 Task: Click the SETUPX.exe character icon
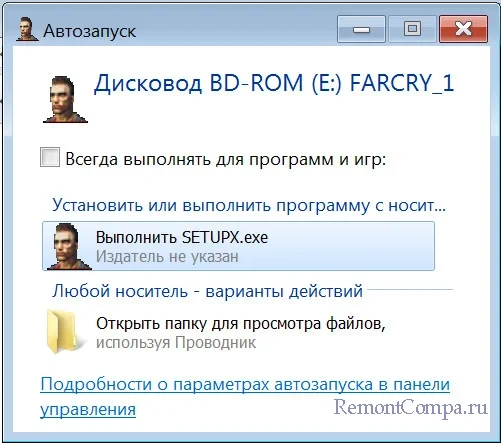tap(69, 246)
